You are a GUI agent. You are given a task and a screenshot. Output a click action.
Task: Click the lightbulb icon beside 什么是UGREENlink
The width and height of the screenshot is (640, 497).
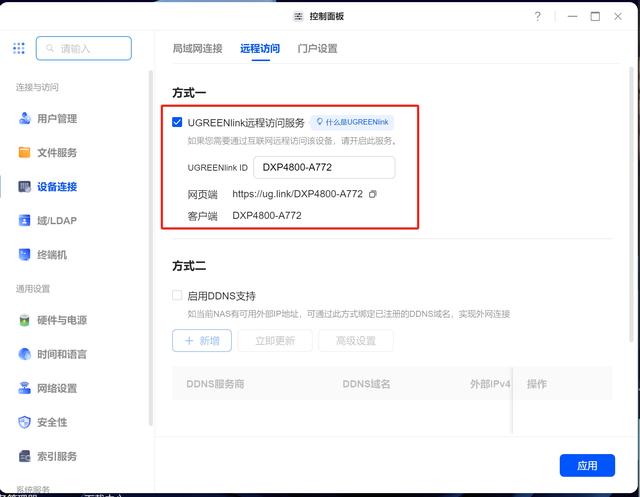coord(320,122)
